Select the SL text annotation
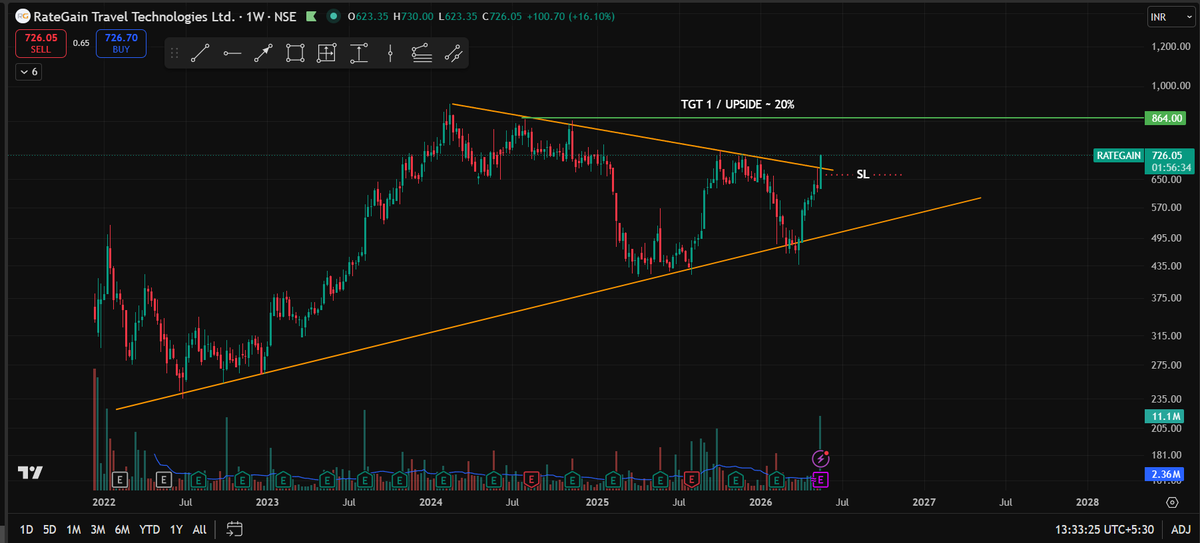 tap(863, 175)
